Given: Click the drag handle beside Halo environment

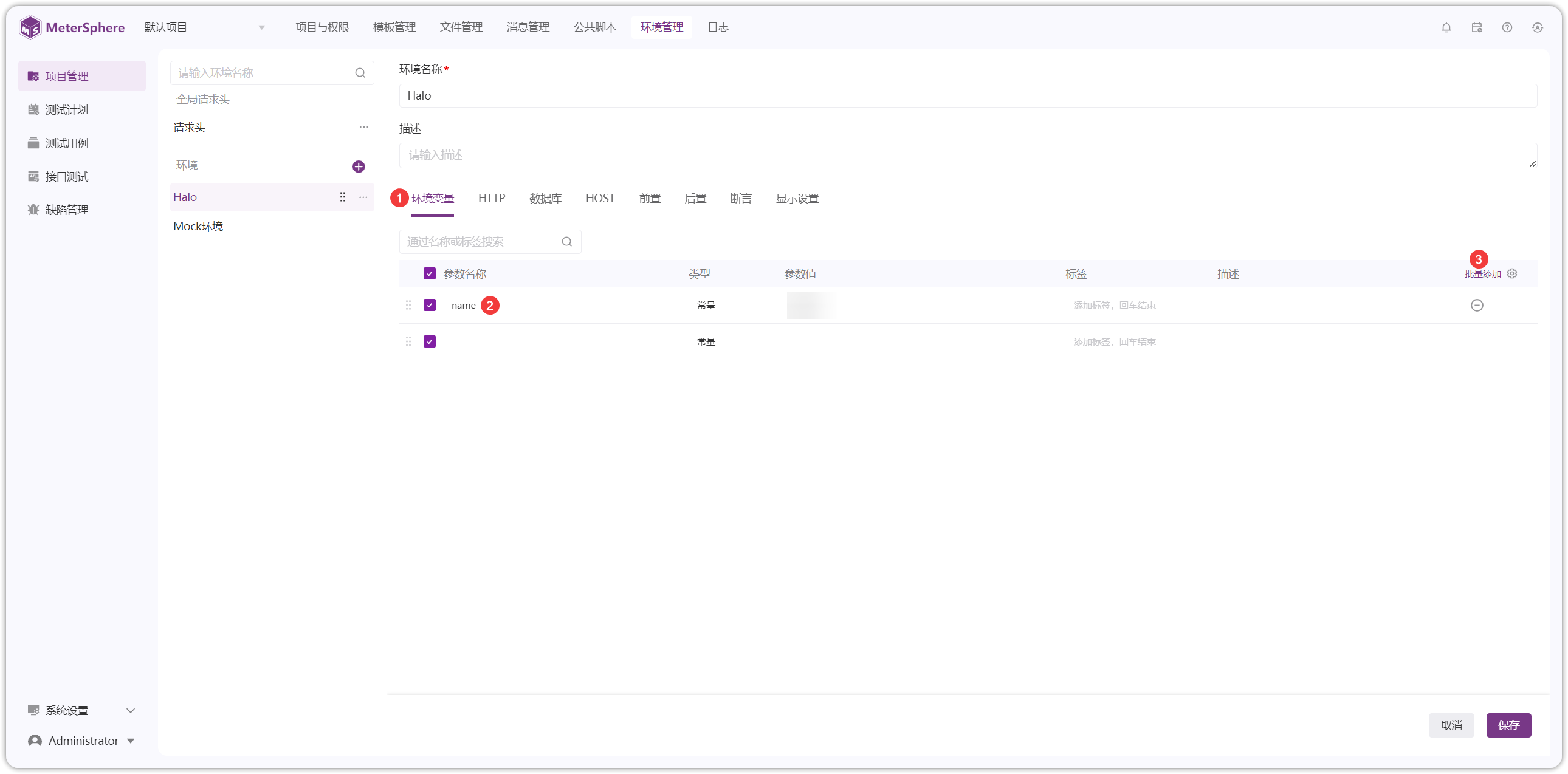Looking at the screenshot, I should (343, 197).
